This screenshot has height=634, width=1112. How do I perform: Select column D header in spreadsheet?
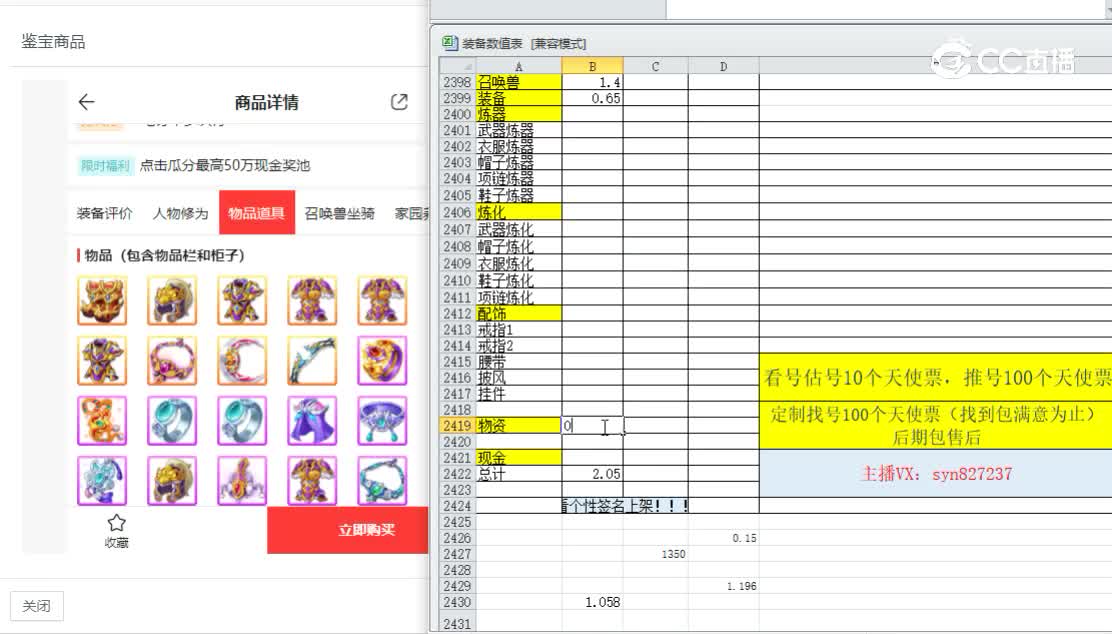(x=723, y=66)
